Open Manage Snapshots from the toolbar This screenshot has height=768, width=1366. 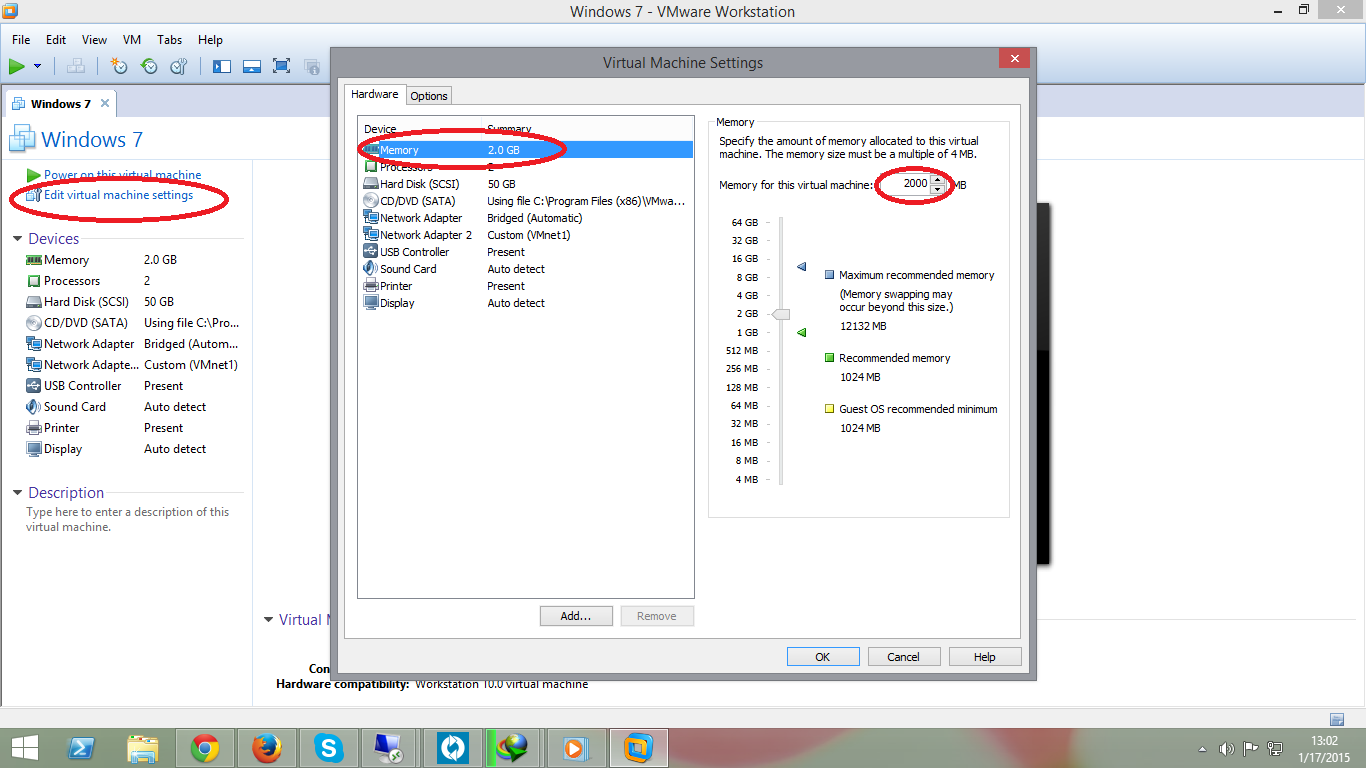pos(179,66)
